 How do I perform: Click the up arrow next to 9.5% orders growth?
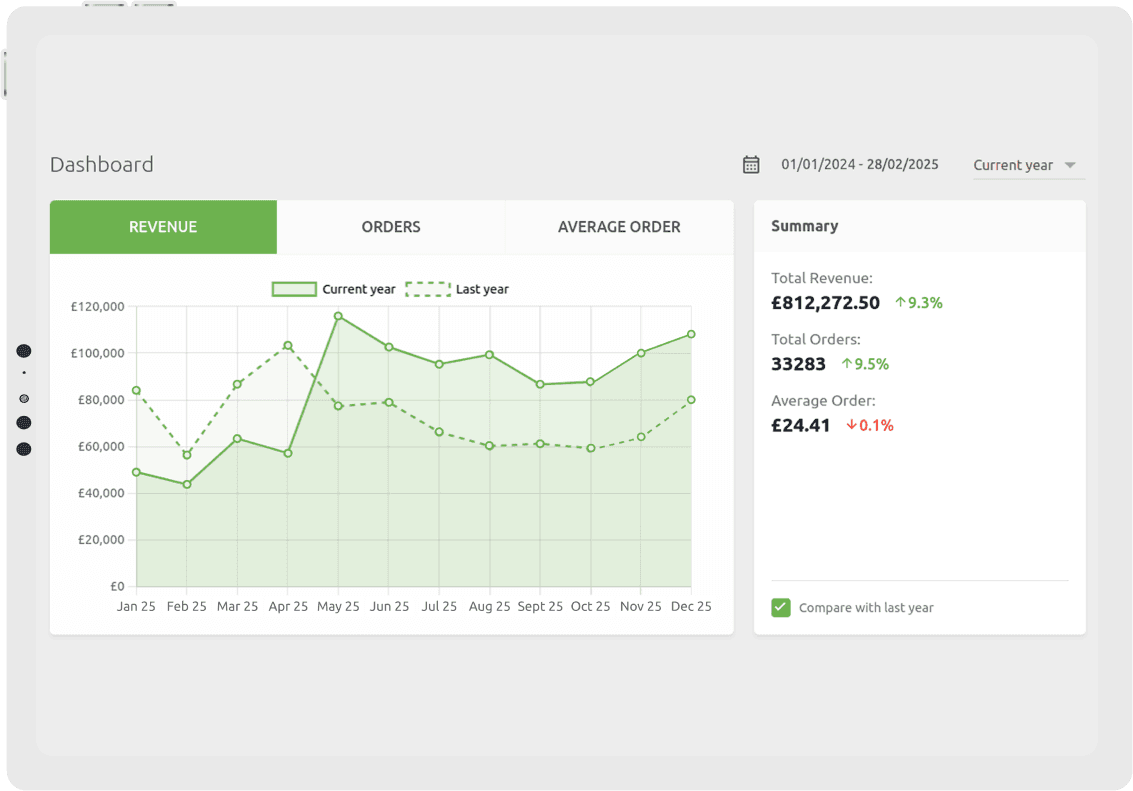pos(846,363)
